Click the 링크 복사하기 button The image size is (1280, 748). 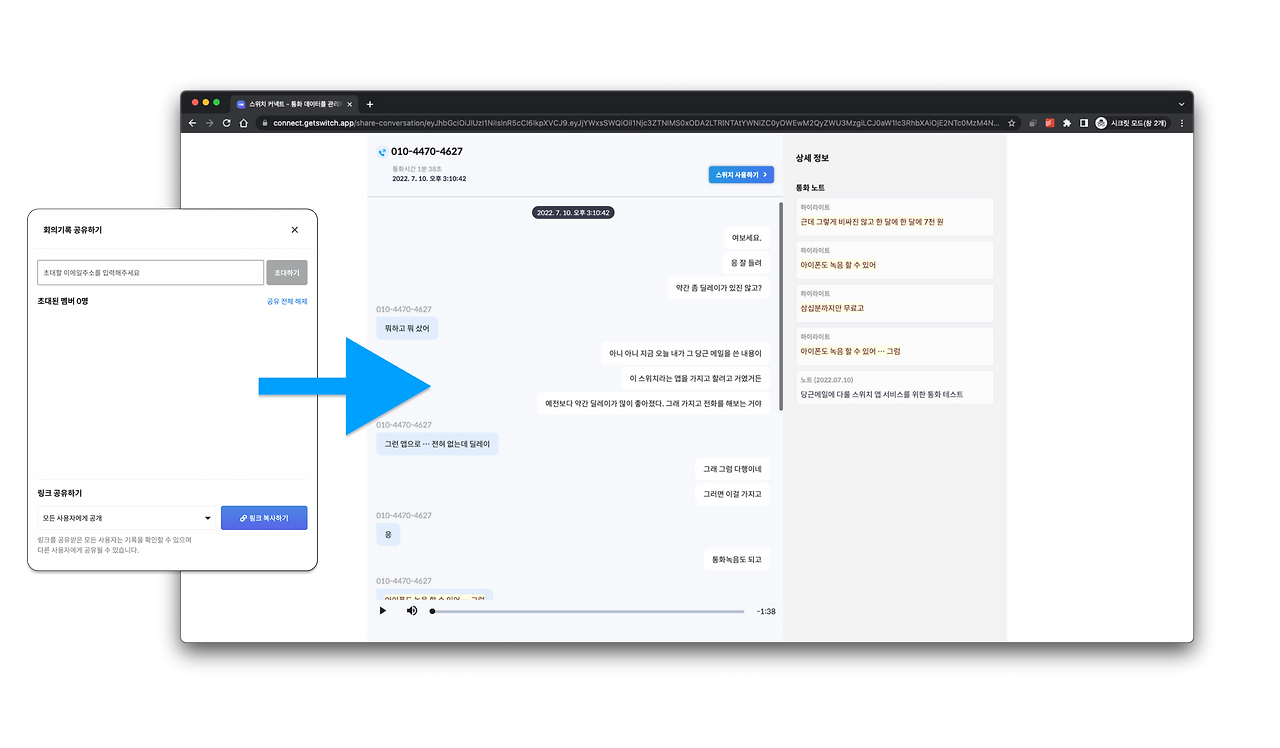264,518
